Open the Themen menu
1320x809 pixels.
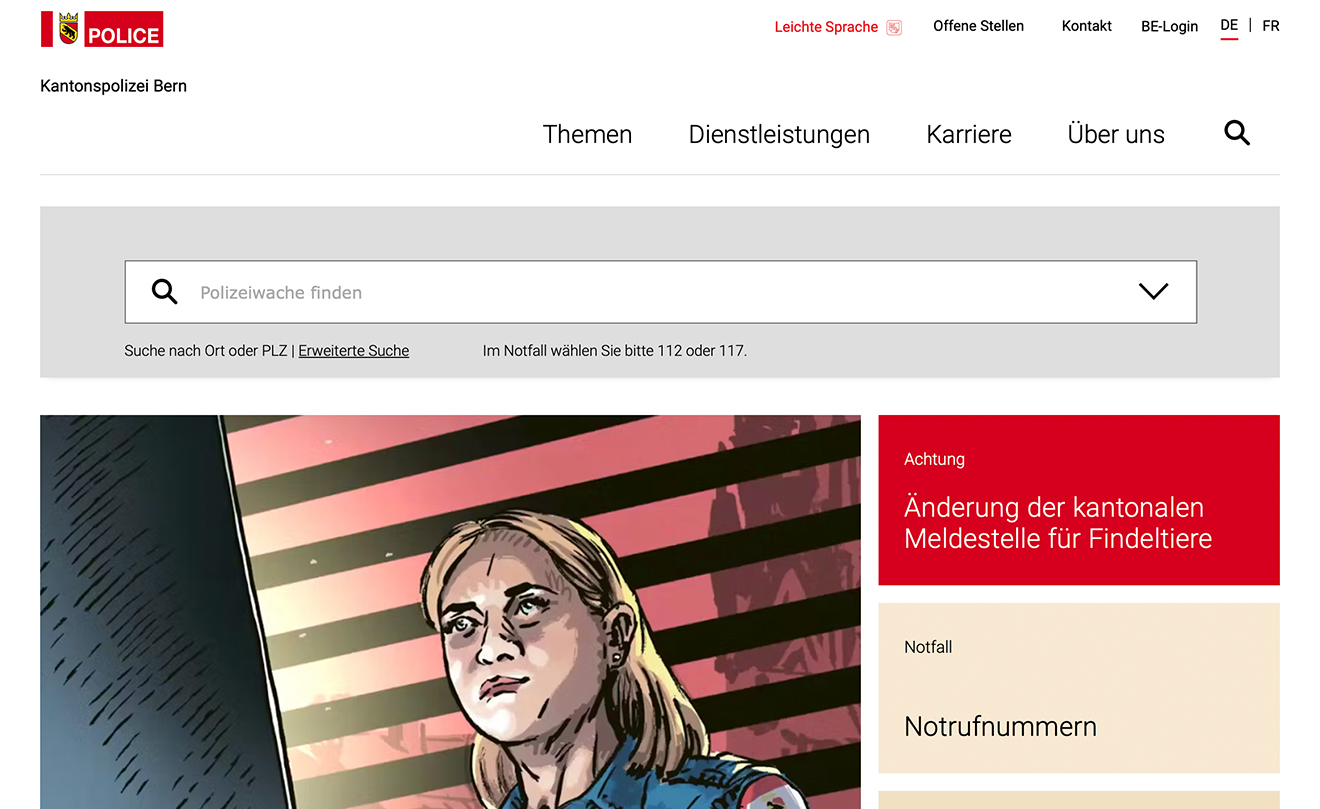[587, 134]
